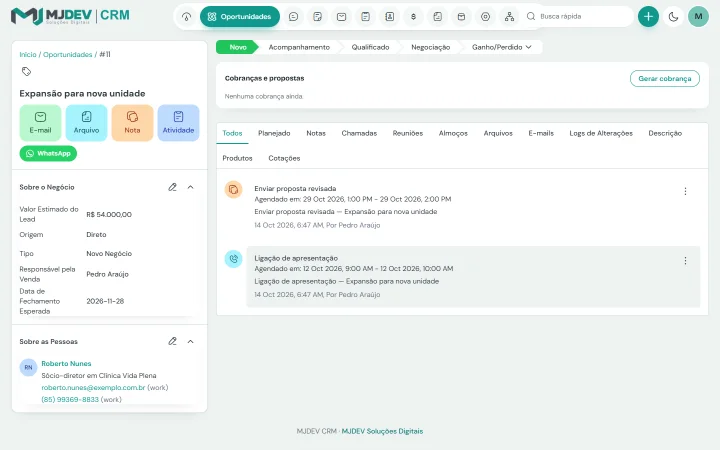The image size is (720, 450).
Task: Switch to the Notas tab
Action: click(316, 133)
